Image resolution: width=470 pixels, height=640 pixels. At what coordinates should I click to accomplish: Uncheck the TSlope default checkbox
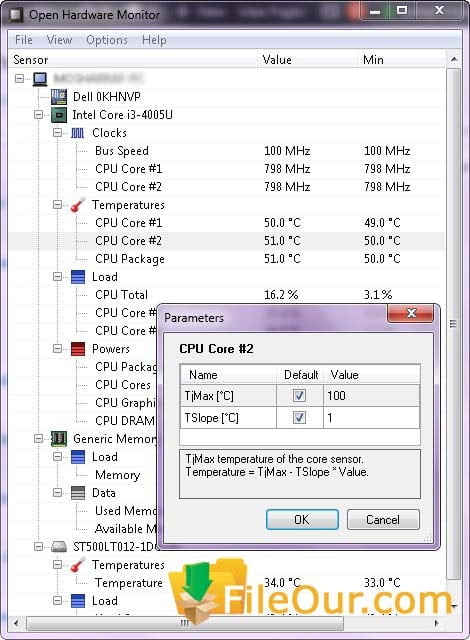click(x=299, y=417)
